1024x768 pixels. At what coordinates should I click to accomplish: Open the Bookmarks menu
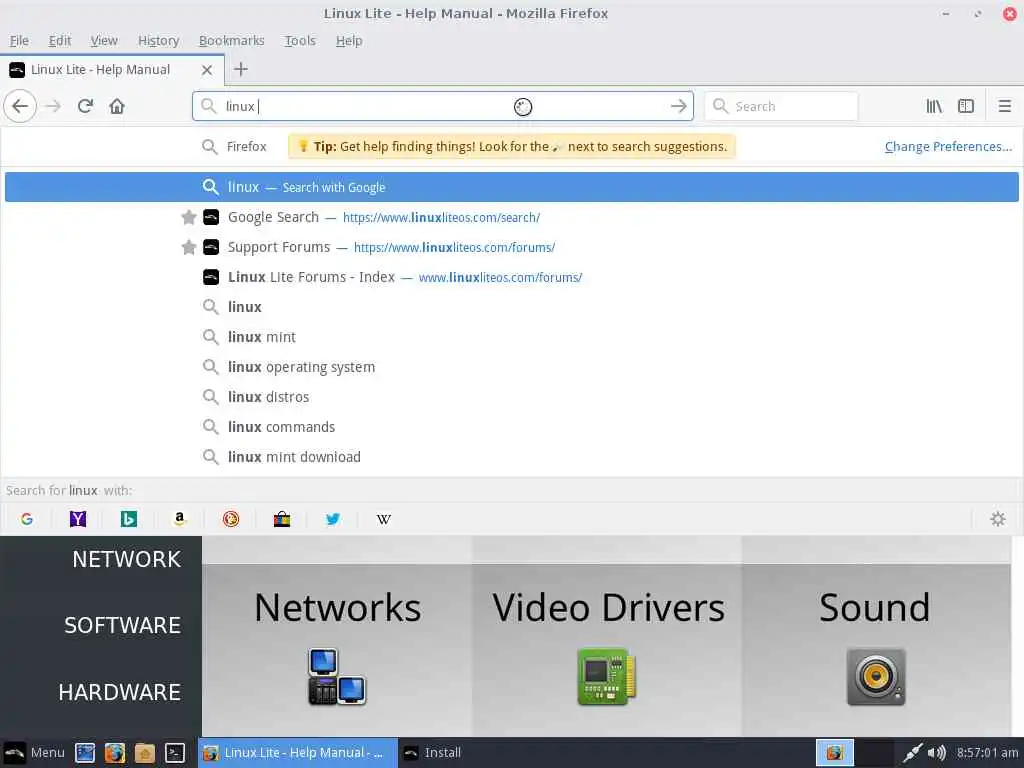[x=231, y=40]
